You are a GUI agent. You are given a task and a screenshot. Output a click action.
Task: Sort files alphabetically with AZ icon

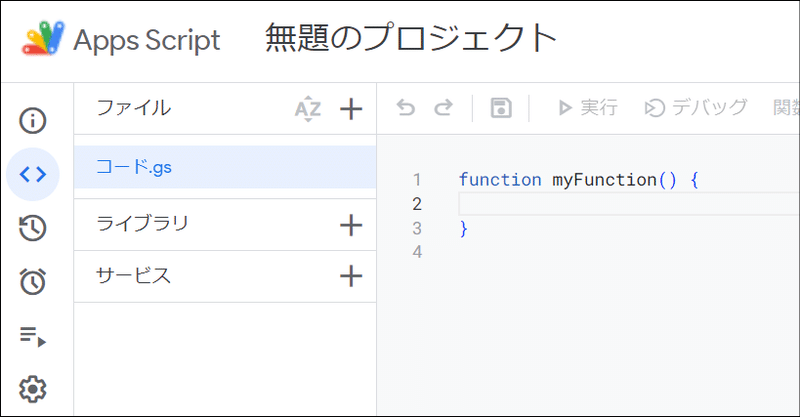308,109
